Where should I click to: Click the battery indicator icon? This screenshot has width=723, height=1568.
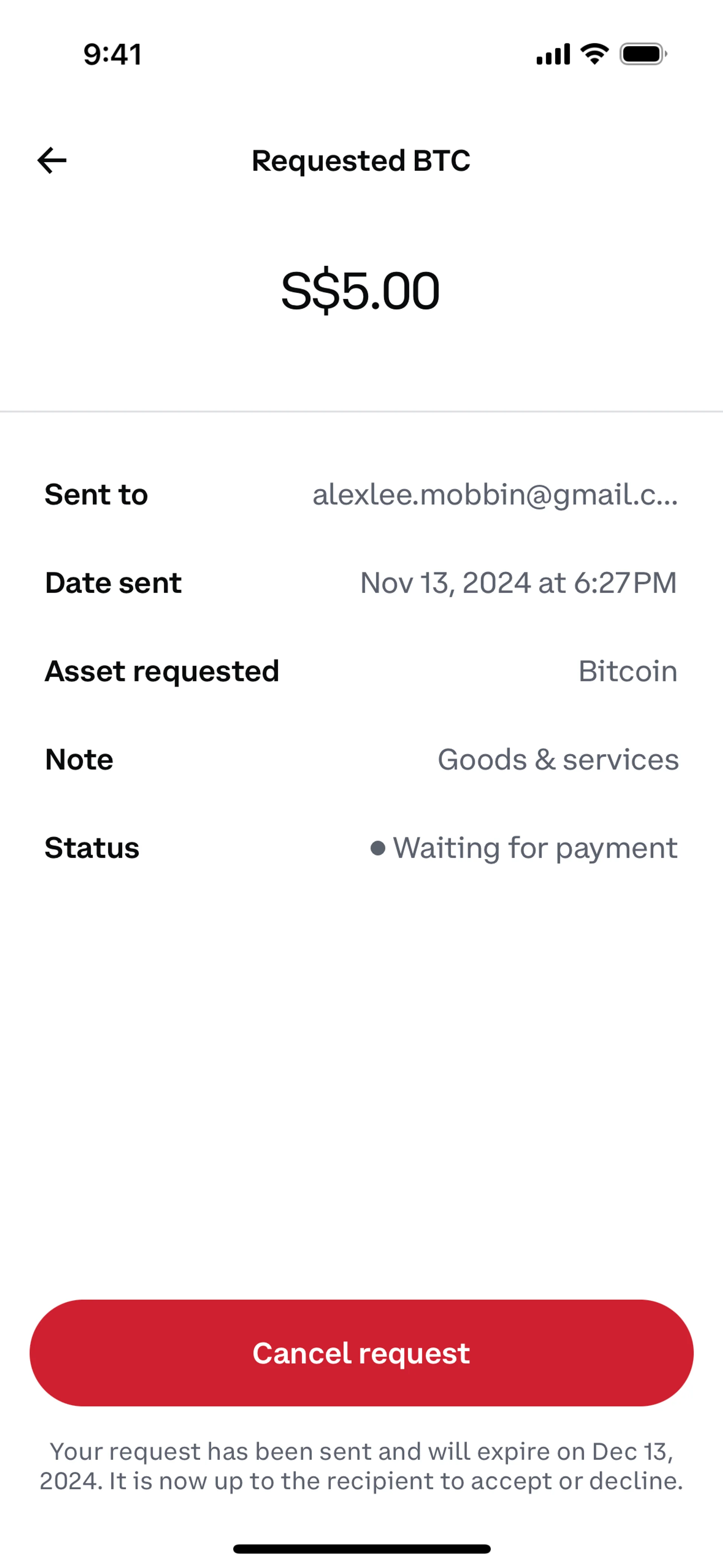click(643, 54)
